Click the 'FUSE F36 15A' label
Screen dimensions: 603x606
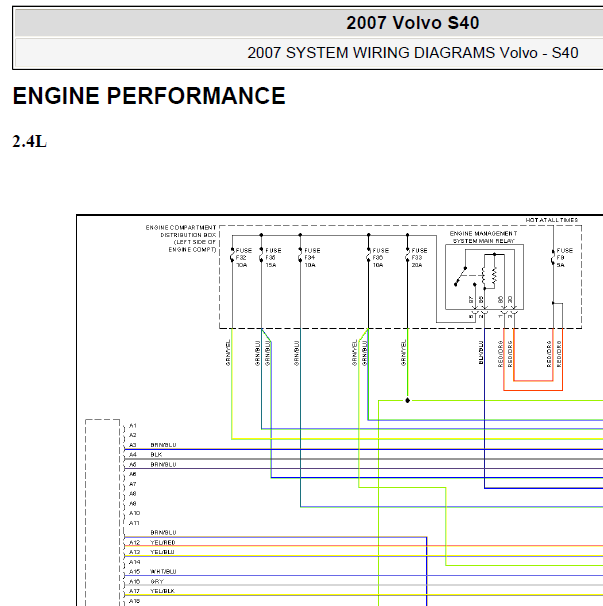(x=273, y=258)
